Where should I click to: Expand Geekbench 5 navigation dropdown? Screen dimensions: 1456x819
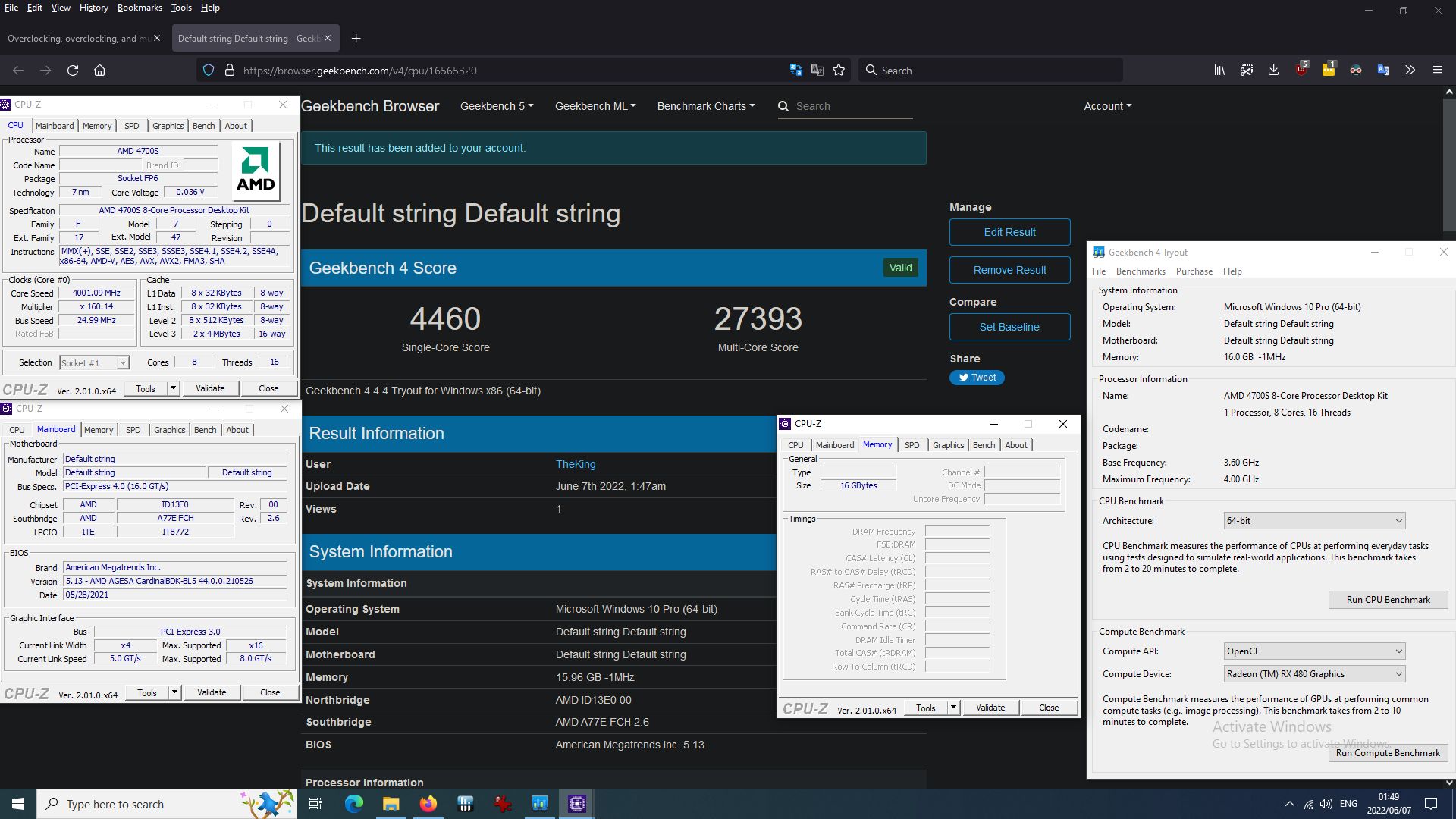(497, 106)
